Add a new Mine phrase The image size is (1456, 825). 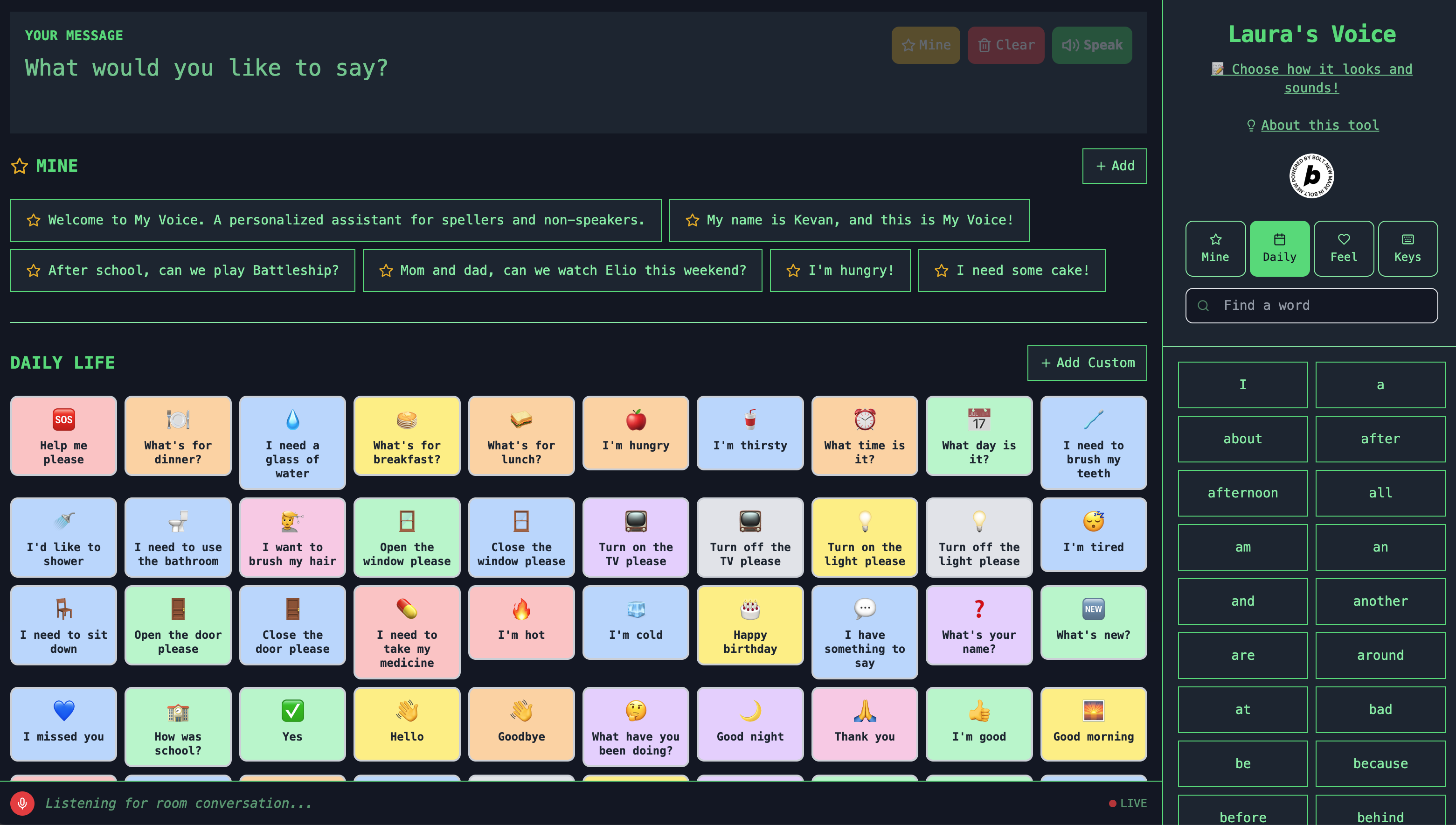pos(1114,166)
